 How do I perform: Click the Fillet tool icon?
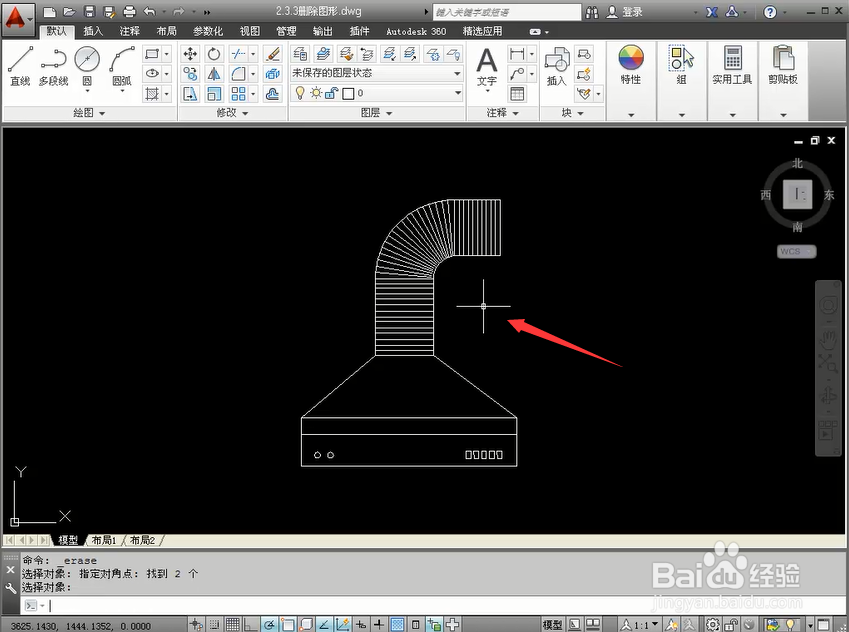(x=238, y=74)
